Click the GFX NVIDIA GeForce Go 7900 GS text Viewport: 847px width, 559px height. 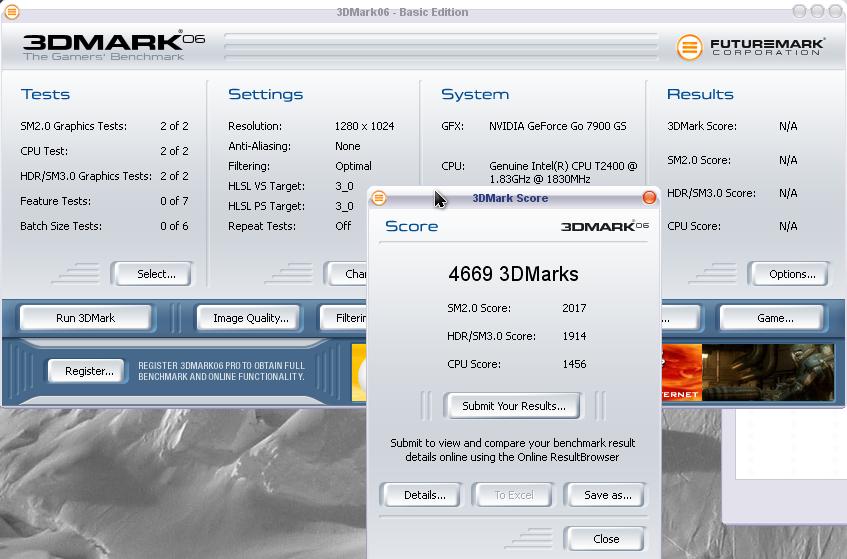557,126
